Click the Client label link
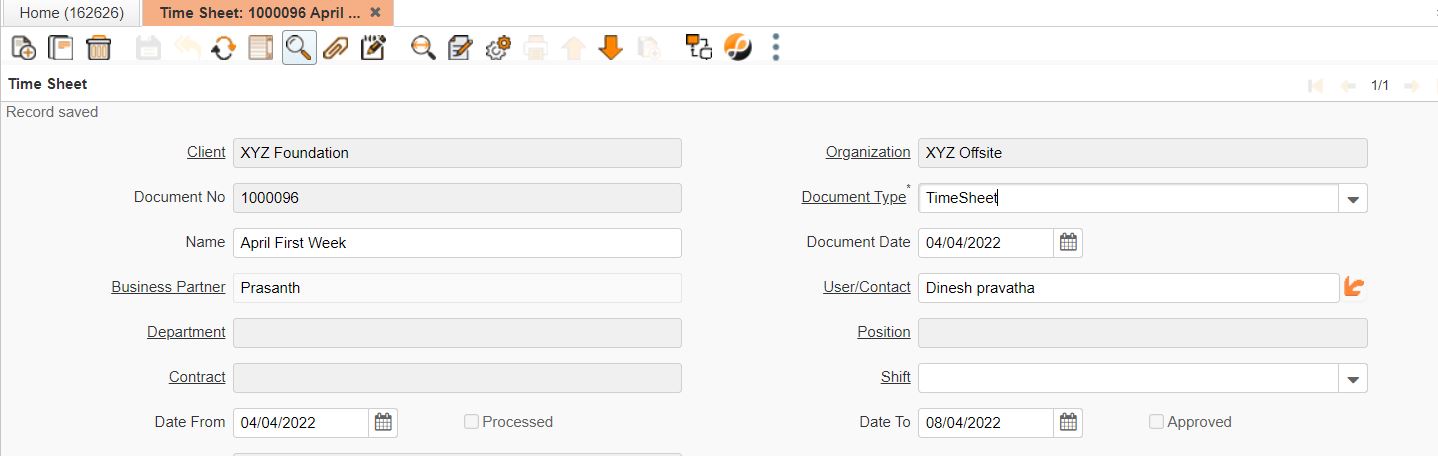Screen dimensions: 1438x456 [x=206, y=152]
